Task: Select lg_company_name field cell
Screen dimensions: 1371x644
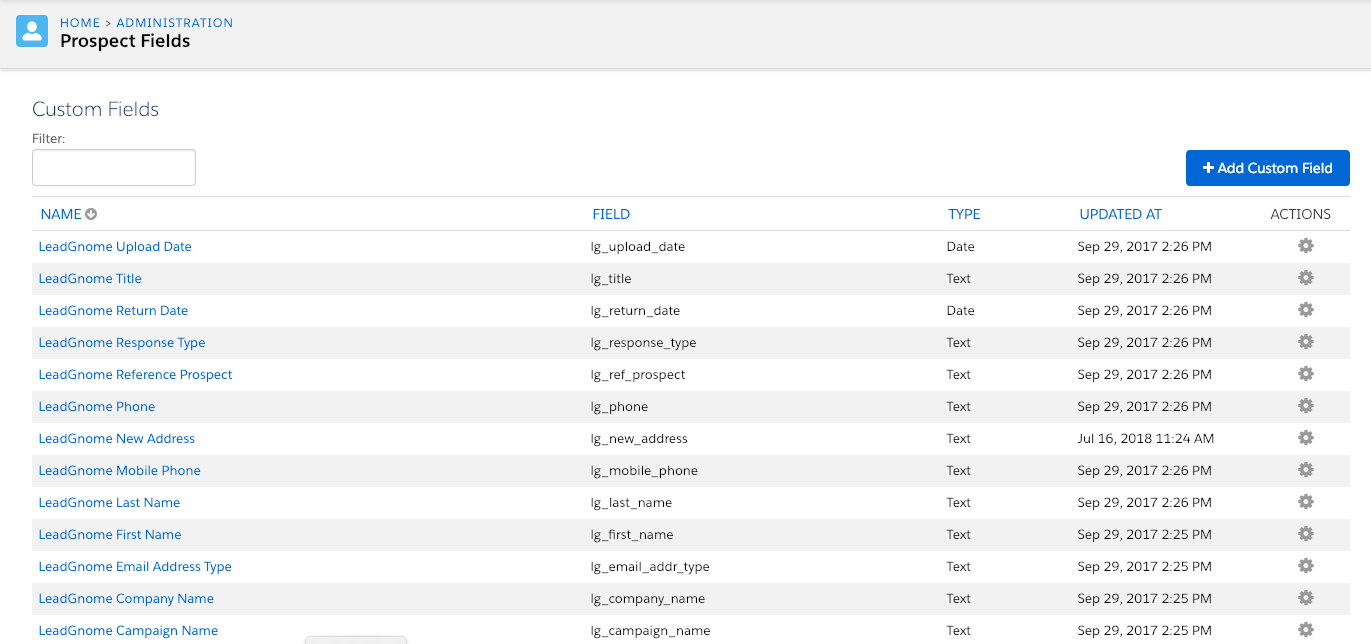Action: click(648, 598)
